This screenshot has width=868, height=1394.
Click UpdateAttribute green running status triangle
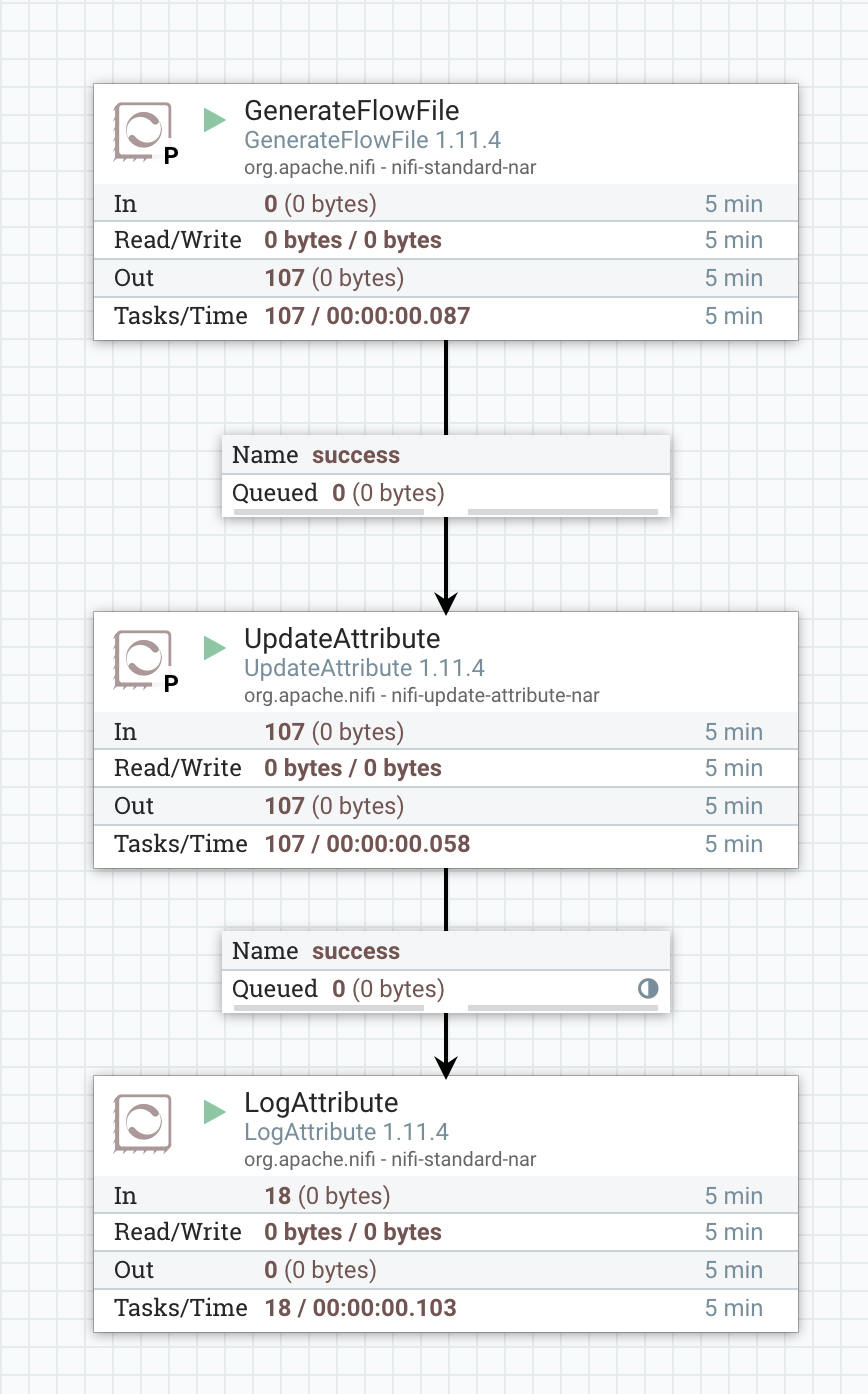point(214,648)
